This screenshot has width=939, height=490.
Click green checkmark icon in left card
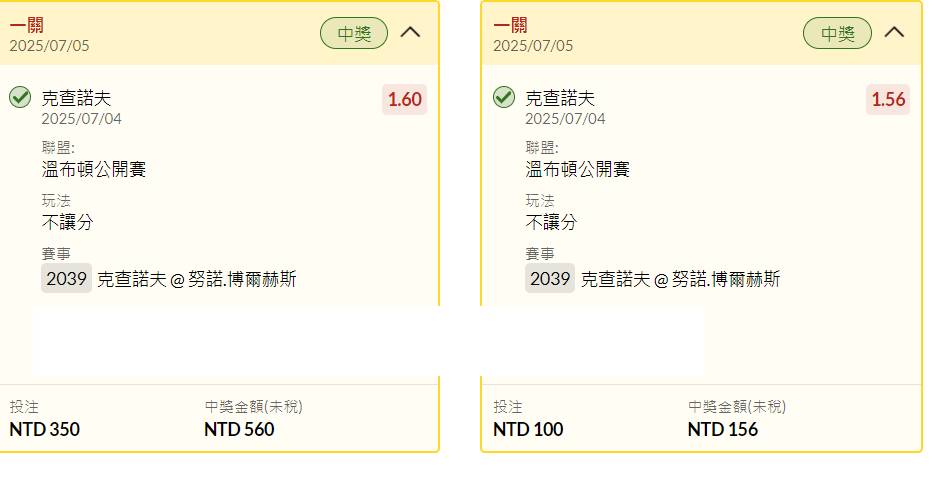(x=20, y=97)
